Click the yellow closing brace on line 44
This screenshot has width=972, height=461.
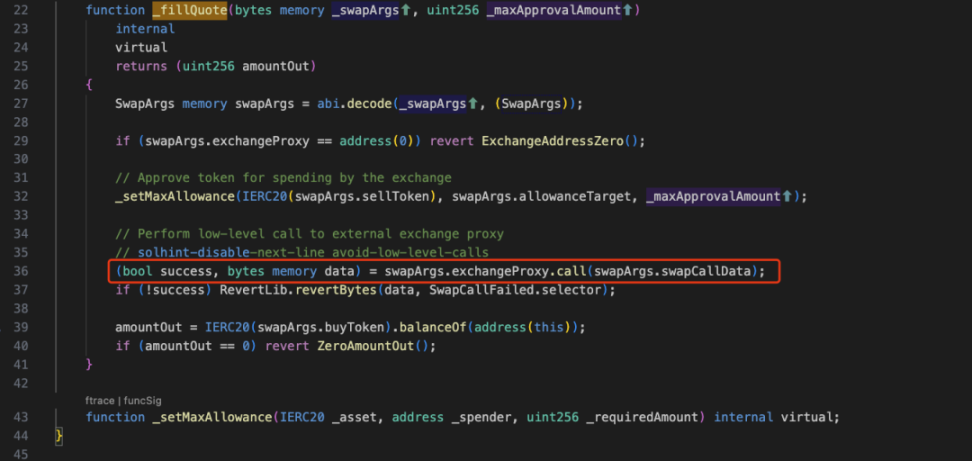coord(60,436)
